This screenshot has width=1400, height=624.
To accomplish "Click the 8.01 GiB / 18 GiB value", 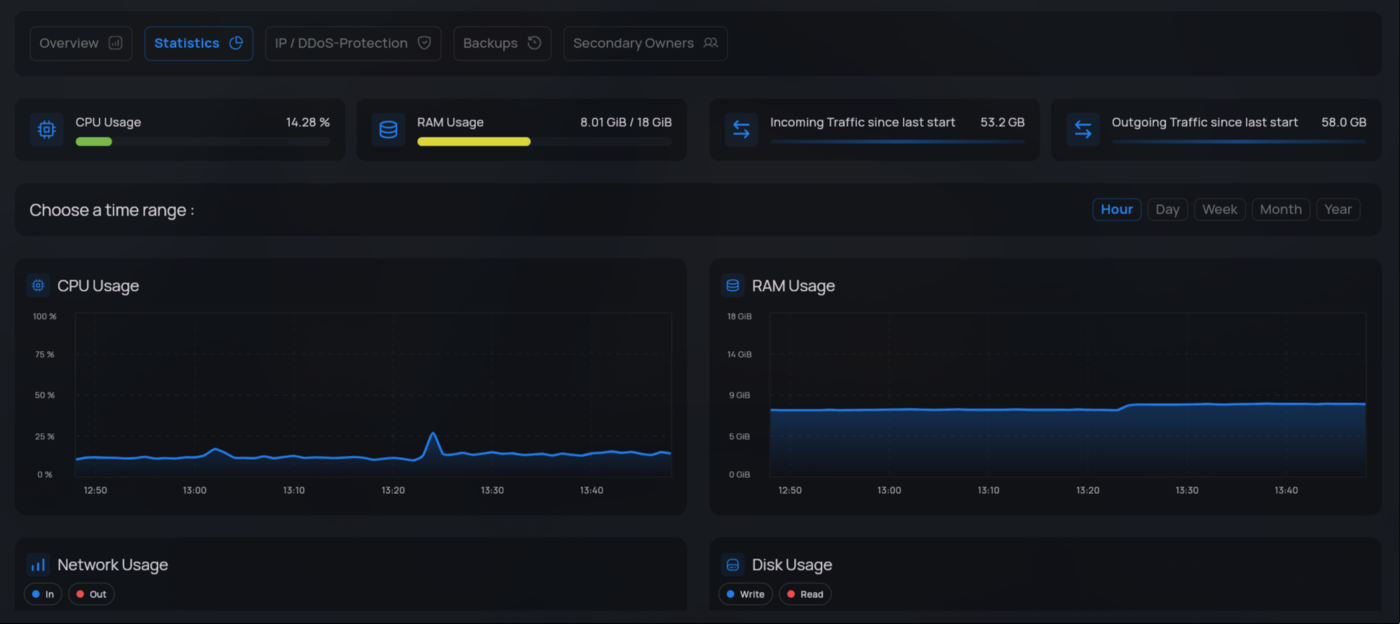I will coord(626,122).
